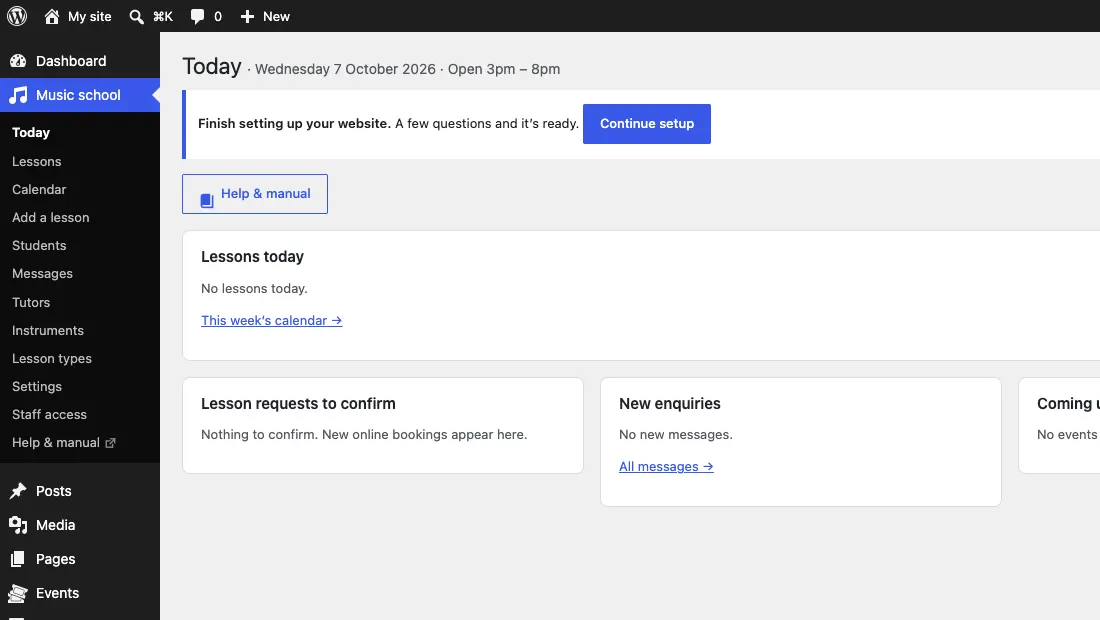Open My site home icon
Viewport: 1100px width, 620px height.
[52, 16]
